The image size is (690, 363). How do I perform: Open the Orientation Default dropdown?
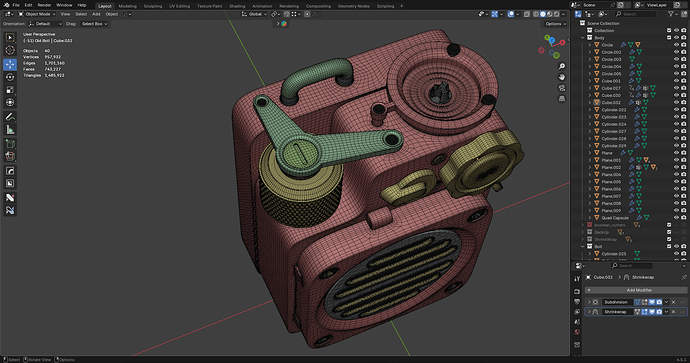click(x=45, y=24)
